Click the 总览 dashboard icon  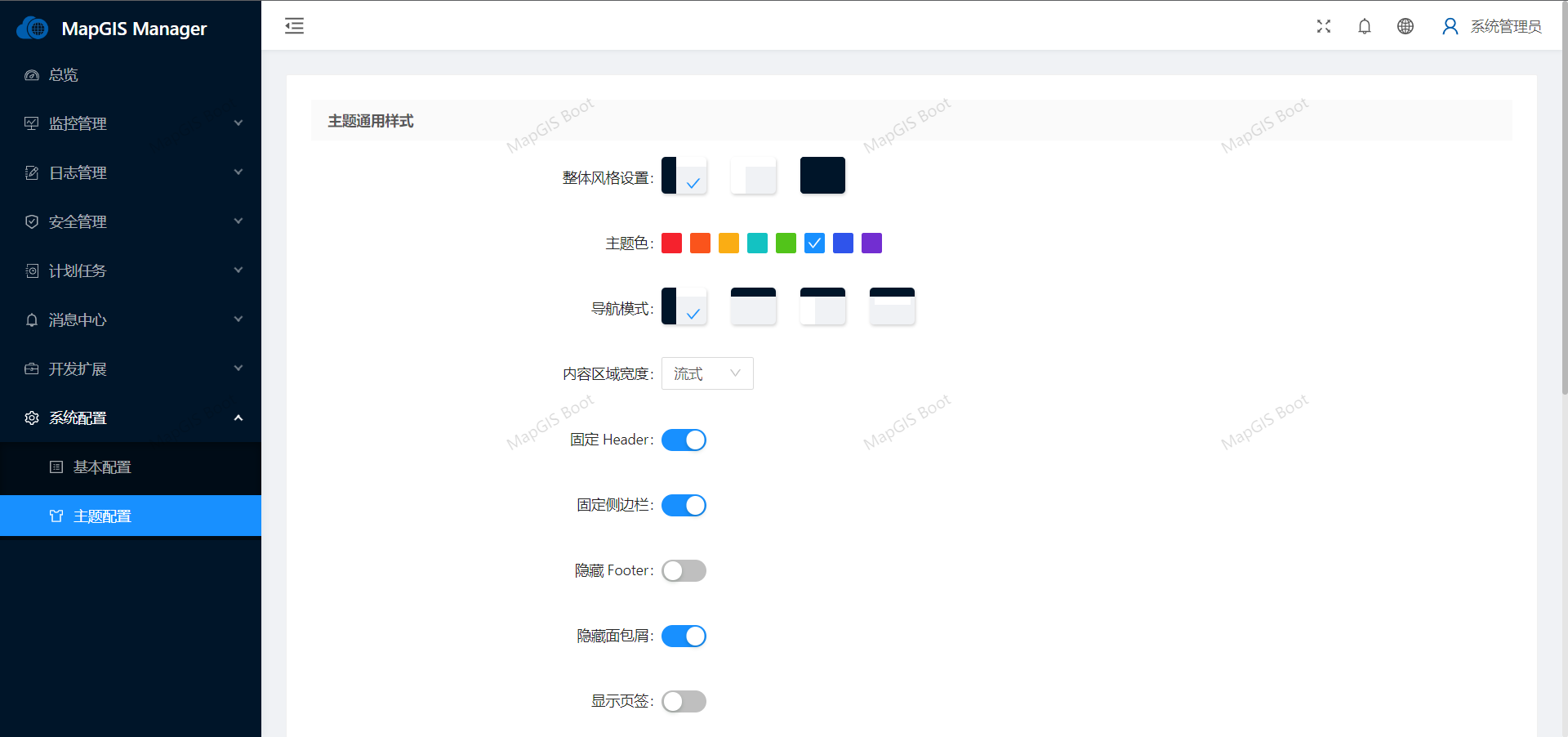(32, 75)
